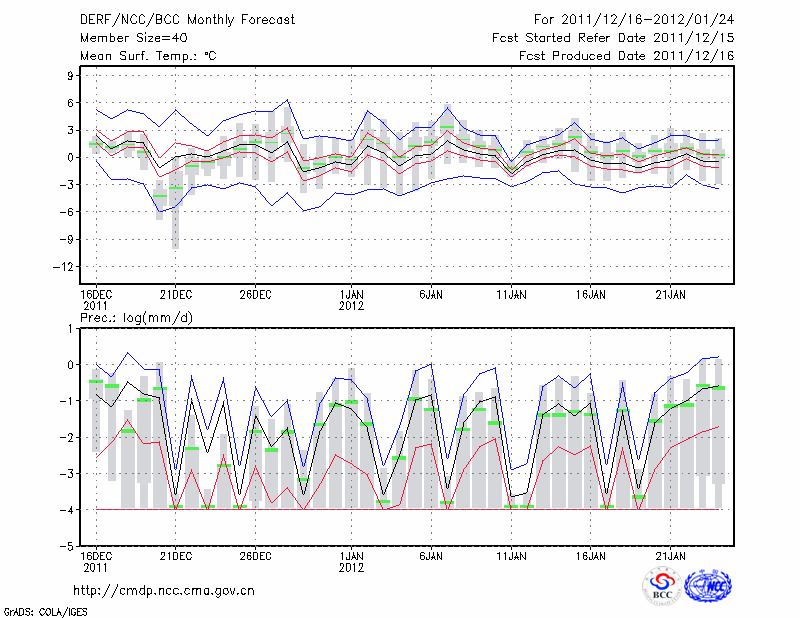This screenshot has width=800, height=618.
Task: Click 6JAN on precipitation chart axis
Action: [431, 555]
